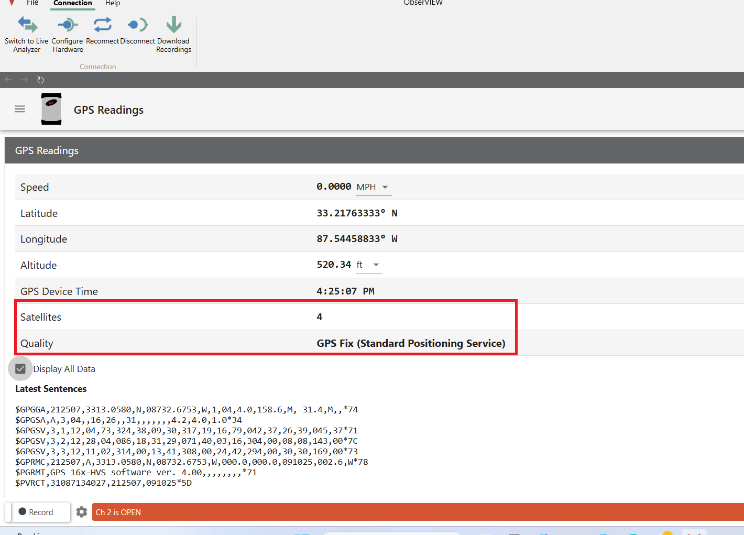Open the File menu
Viewport: 744px width, 535px height.
click(33, 4)
